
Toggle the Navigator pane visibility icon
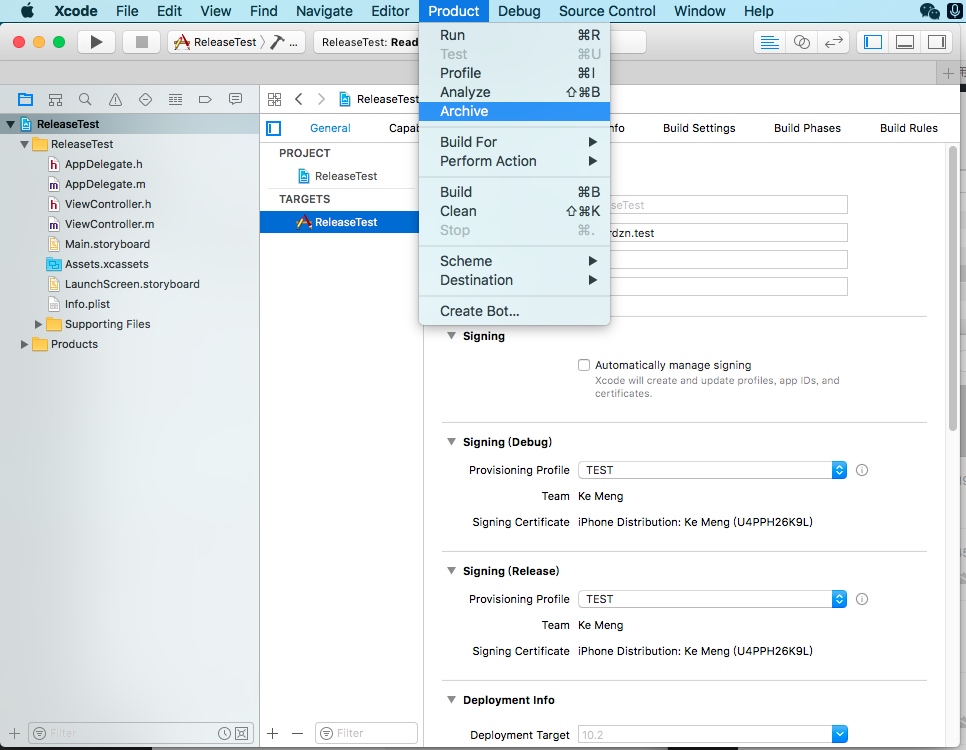873,42
